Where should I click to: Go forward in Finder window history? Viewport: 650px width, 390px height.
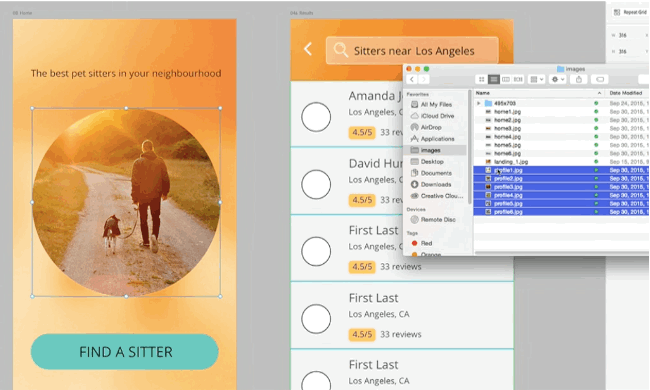(x=424, y=79)
